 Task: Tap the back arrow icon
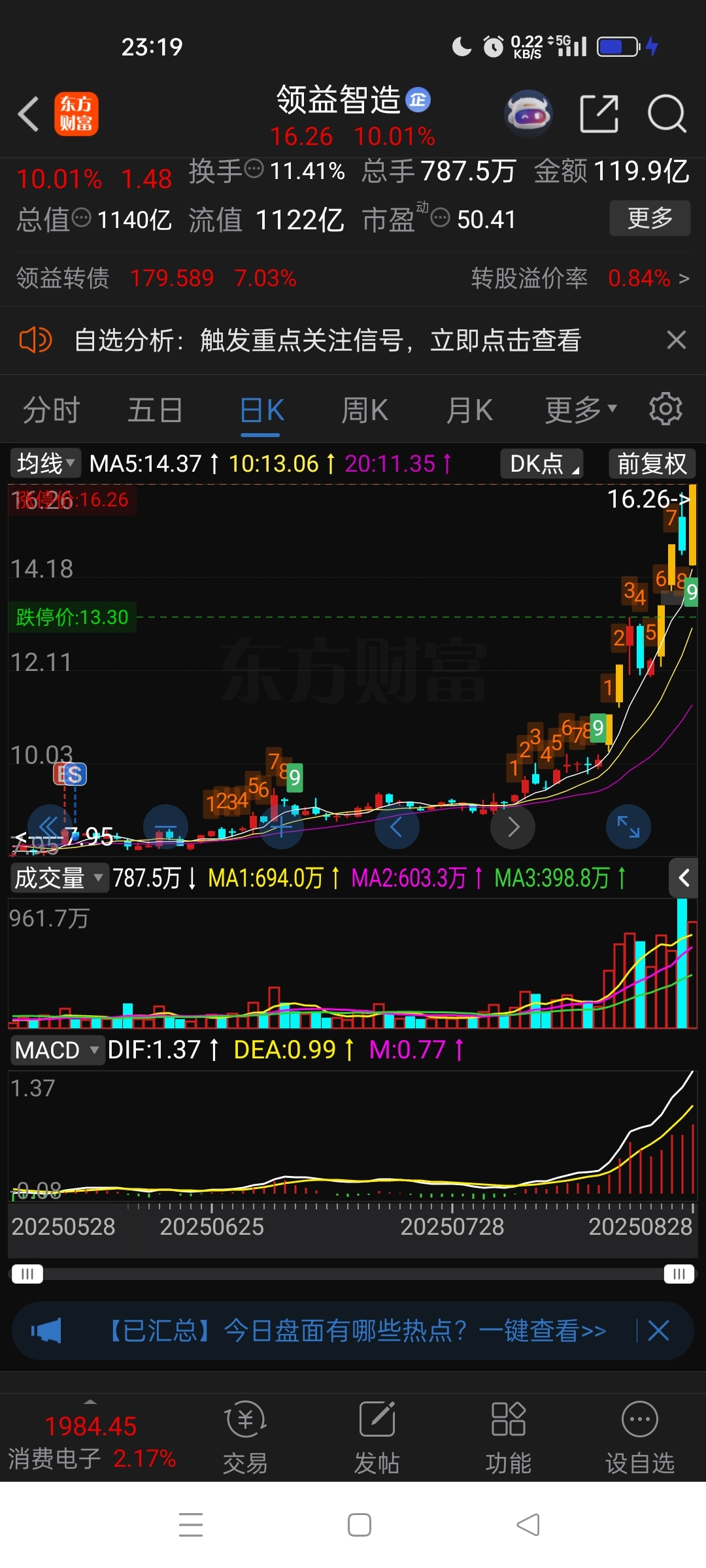pyautogui.click(x=29, y=114)
